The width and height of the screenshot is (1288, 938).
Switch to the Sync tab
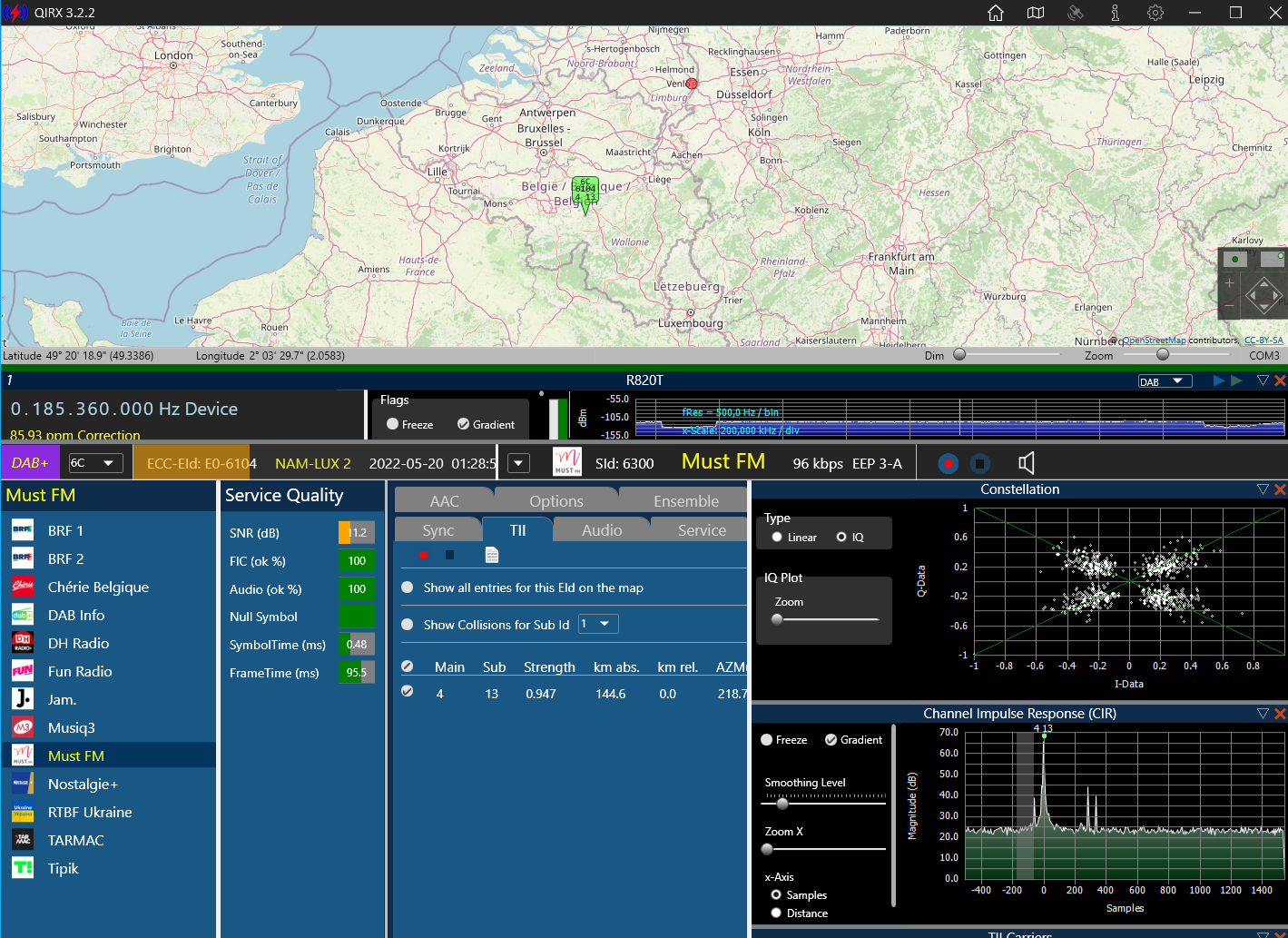438,530
